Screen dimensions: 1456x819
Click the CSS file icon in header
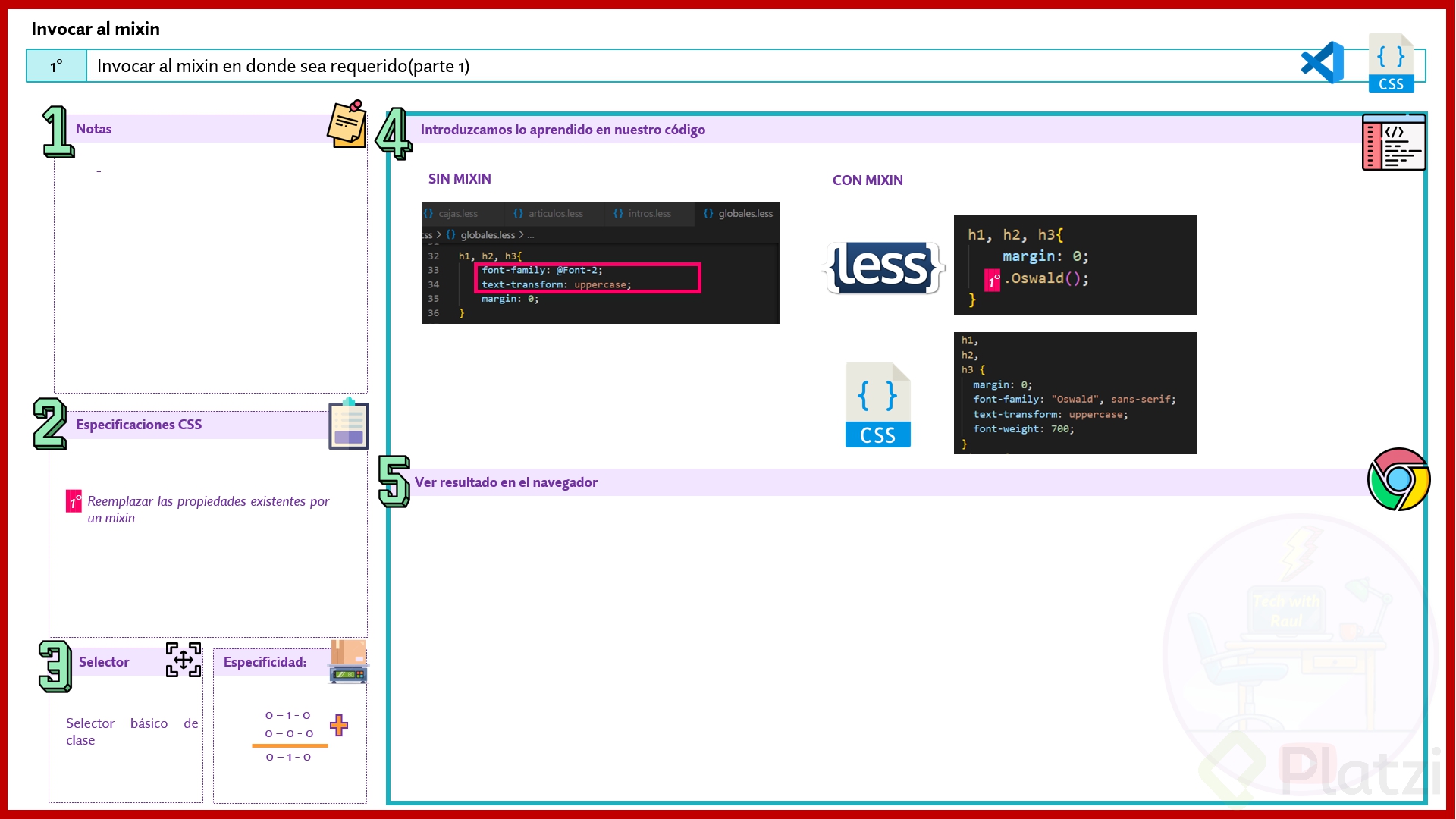tap(1391, 64)
